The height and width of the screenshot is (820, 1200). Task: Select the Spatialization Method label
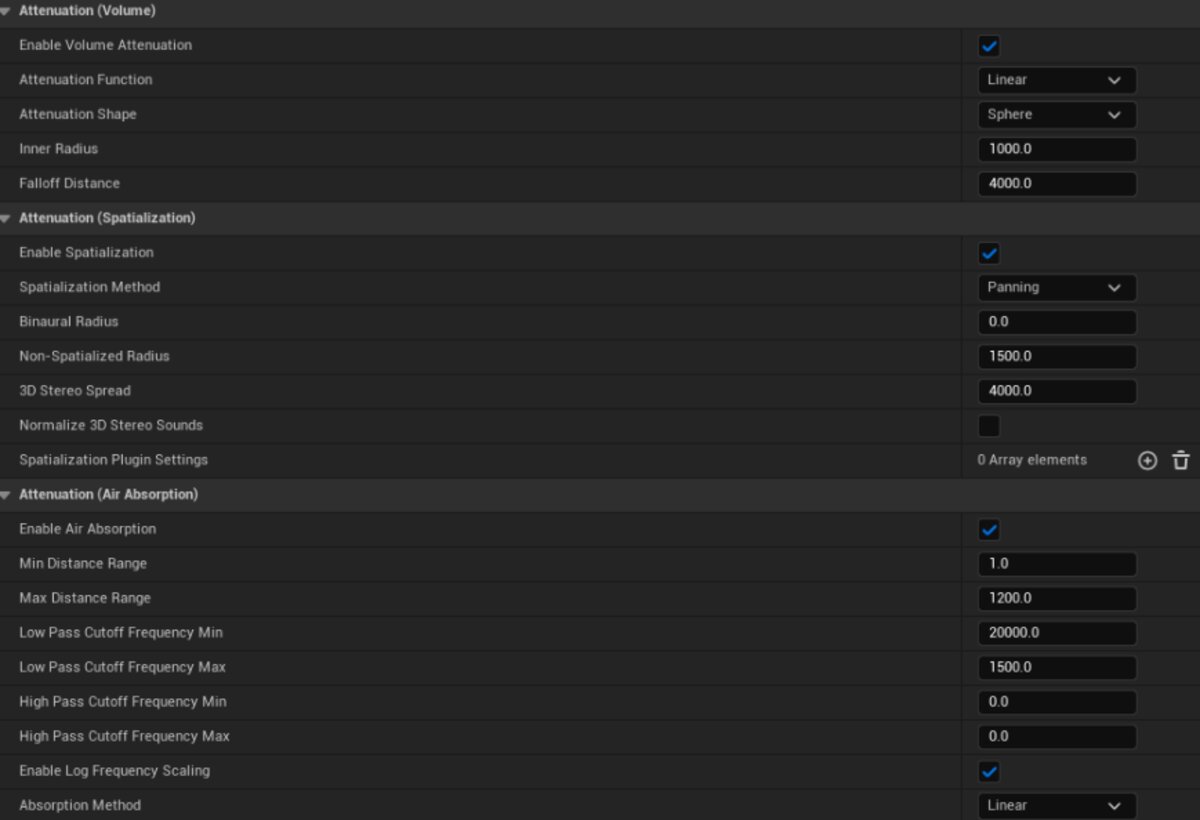90,287
